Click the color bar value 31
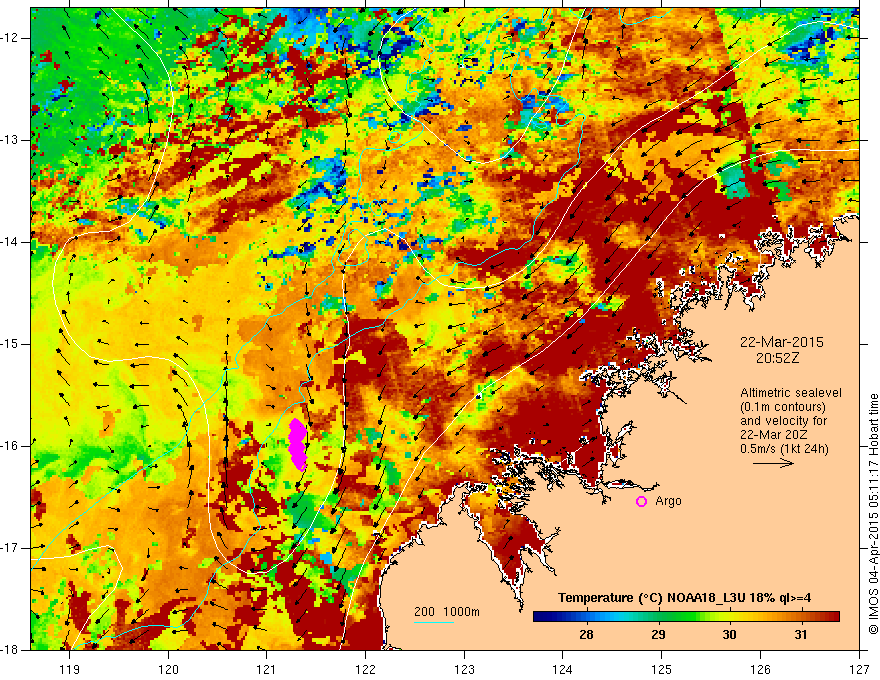 tap(800, 635)
